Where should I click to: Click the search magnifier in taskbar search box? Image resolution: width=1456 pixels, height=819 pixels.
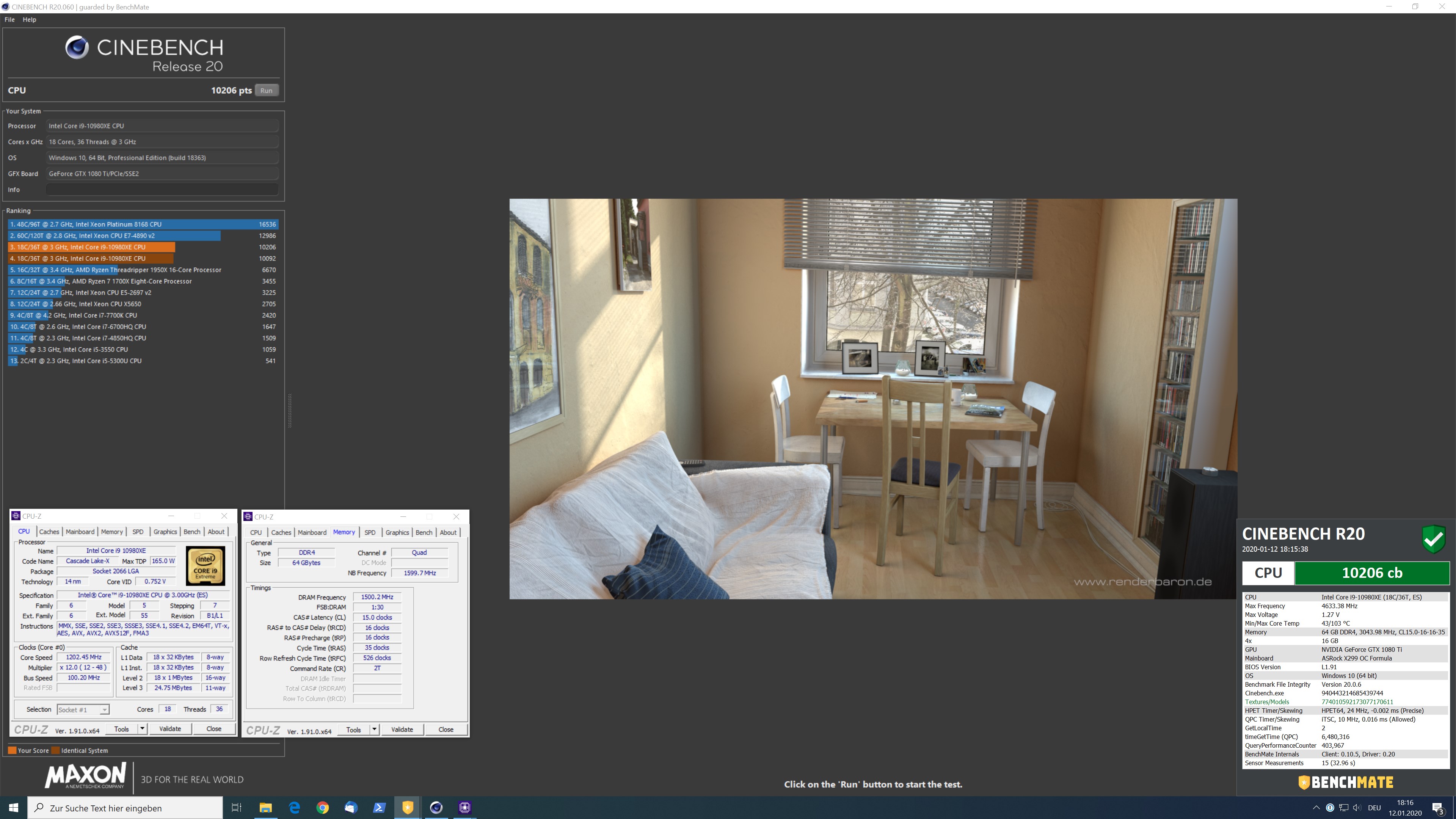tap(39, 808)
